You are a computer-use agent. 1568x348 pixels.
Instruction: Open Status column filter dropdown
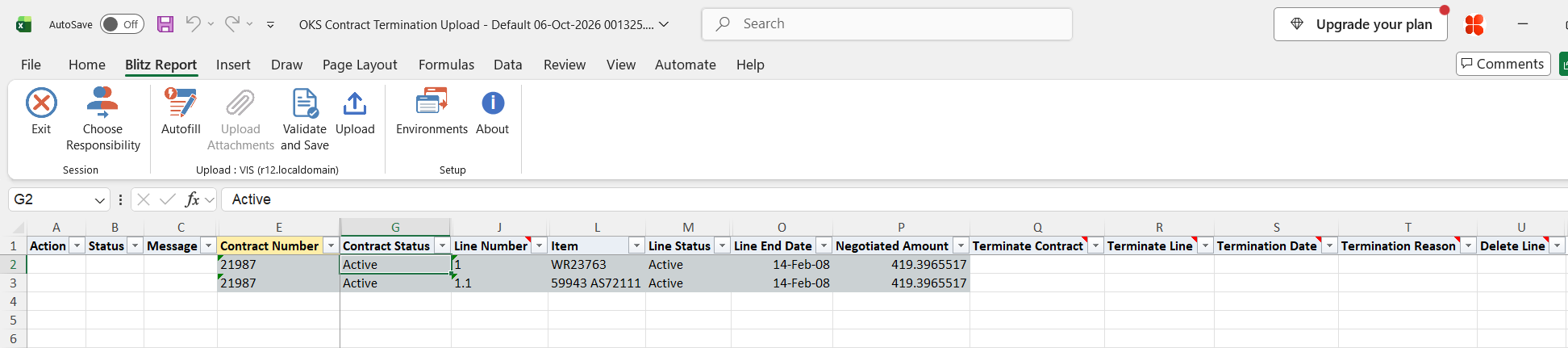coord(136,245)
